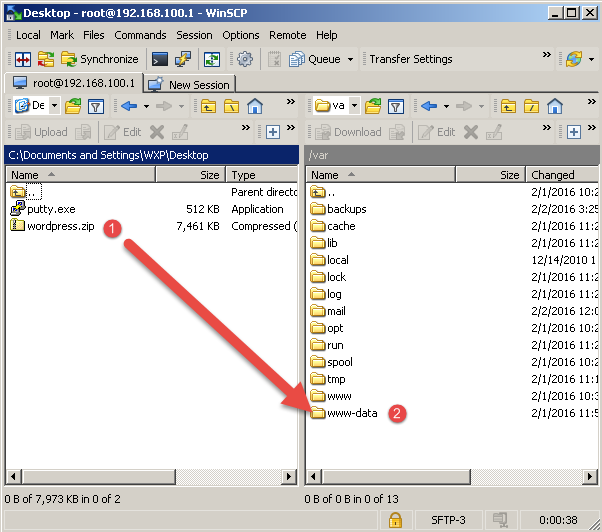
Task: Open the Help menu
Action: point(327,35)
